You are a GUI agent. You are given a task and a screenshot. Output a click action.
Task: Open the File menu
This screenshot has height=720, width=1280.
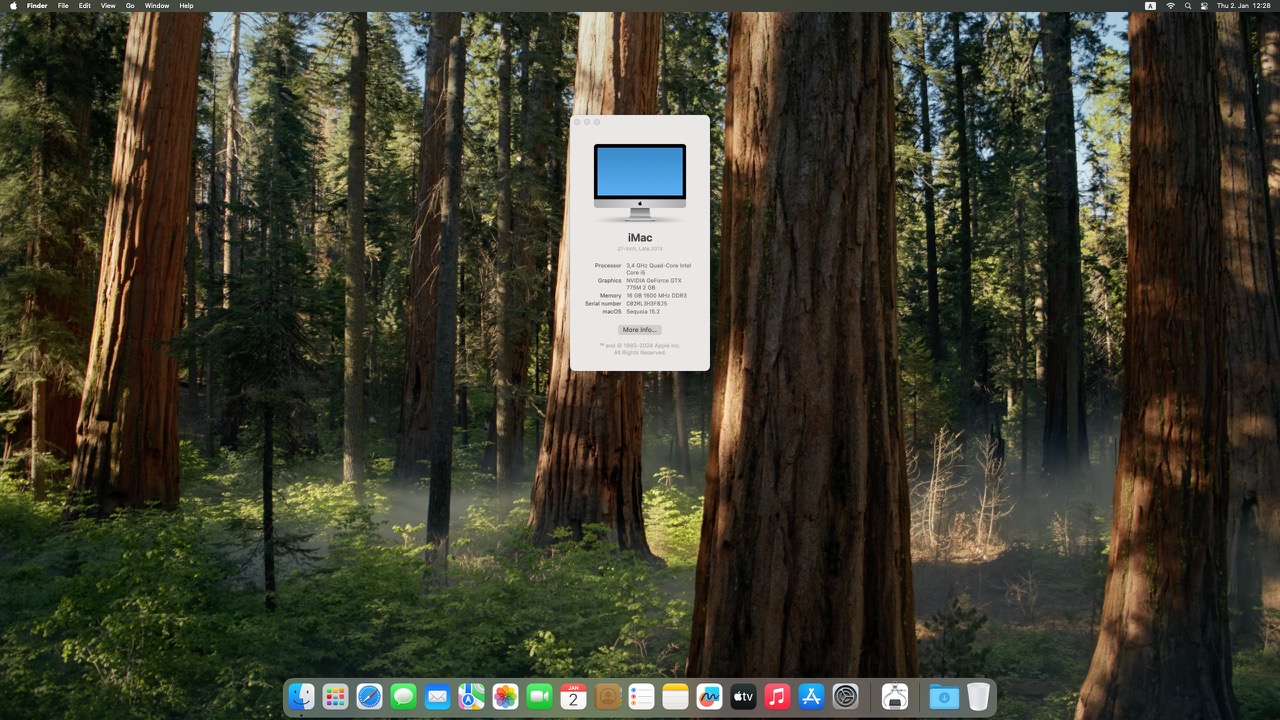point(63,6)
